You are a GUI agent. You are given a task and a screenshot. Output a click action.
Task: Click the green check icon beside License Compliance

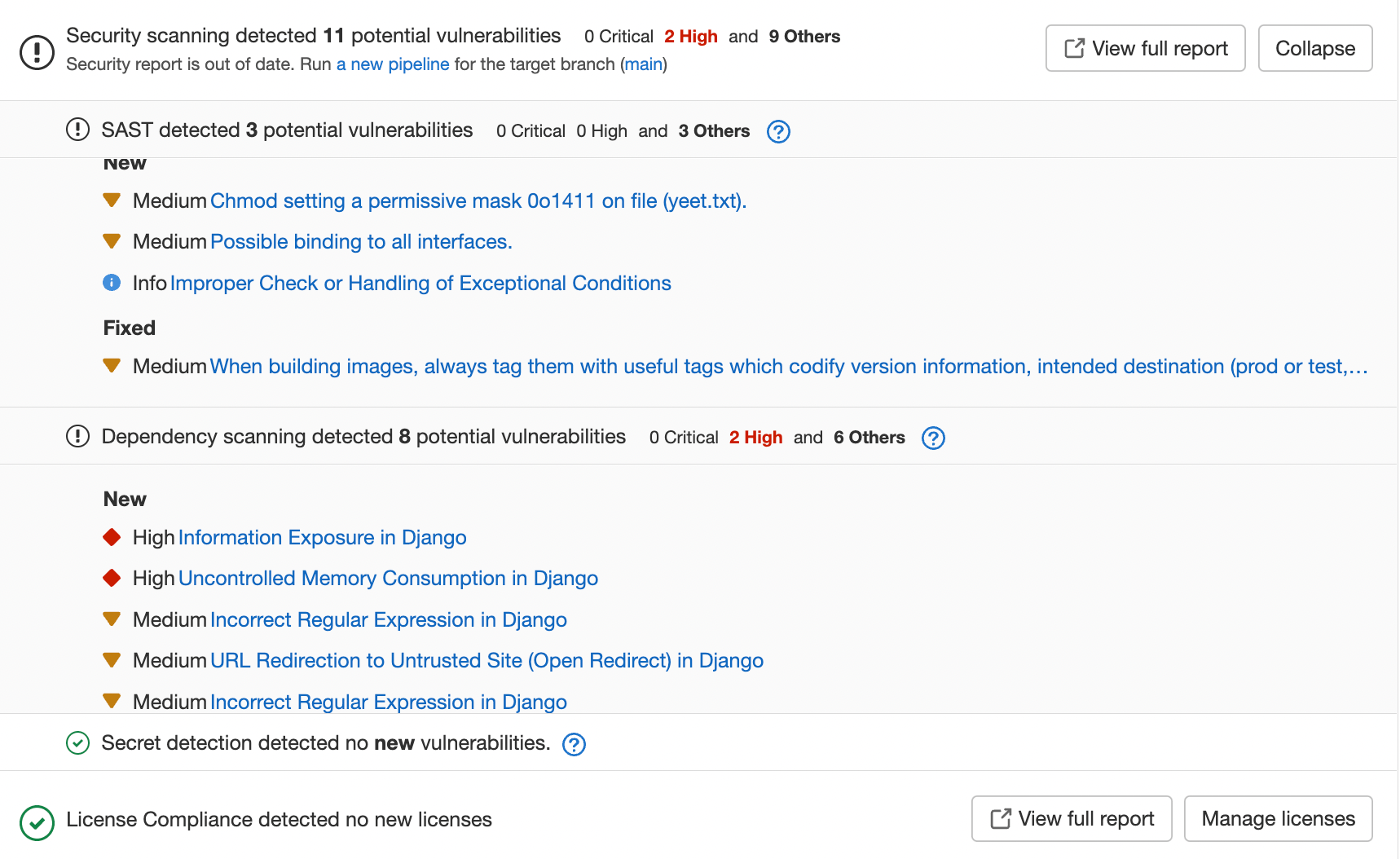tap(37, 822)
